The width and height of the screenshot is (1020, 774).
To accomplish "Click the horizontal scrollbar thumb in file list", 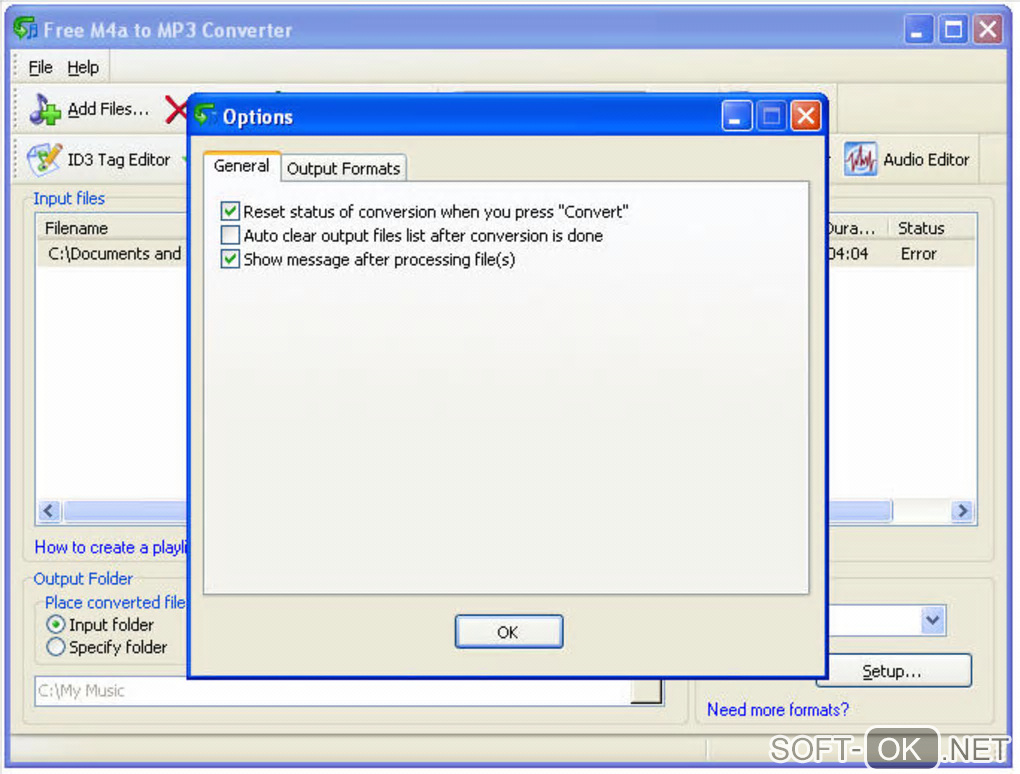I will (477, 511).
